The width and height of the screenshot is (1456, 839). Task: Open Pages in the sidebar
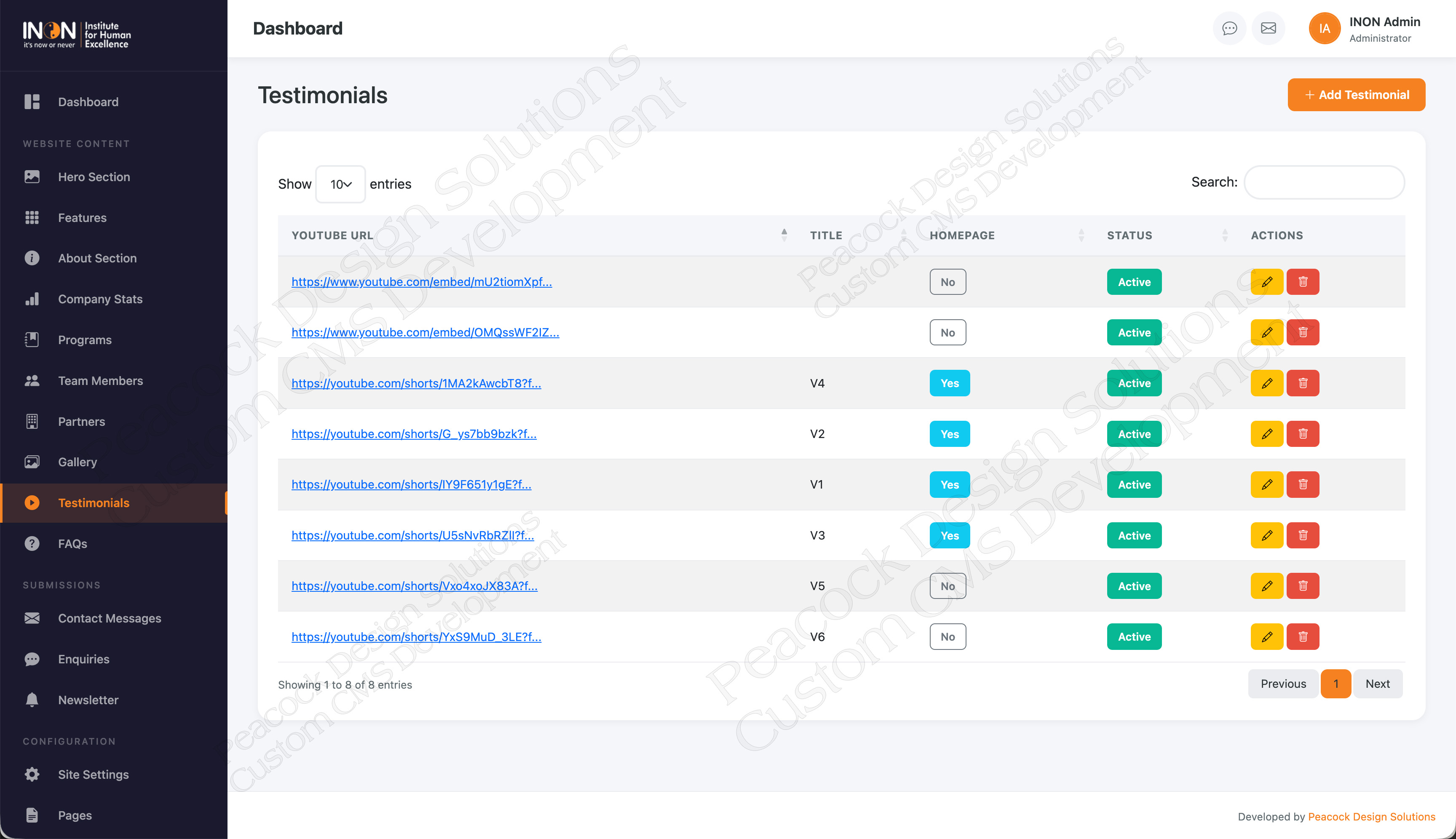tap(114, 815)
